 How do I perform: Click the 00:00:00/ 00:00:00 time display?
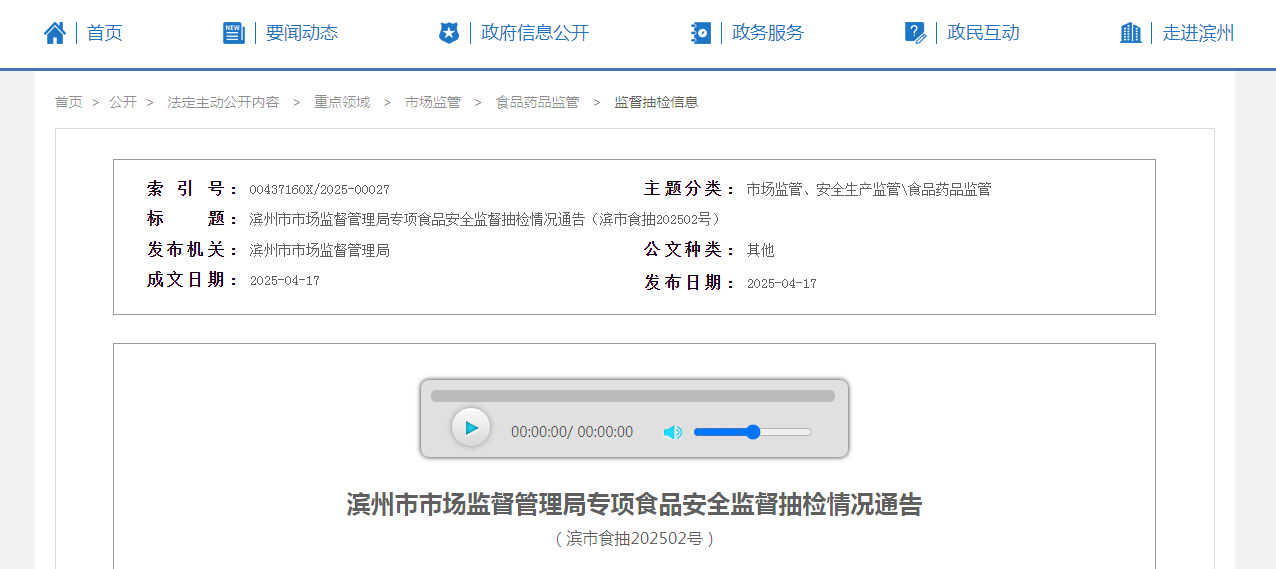click(x=572, y=432)
